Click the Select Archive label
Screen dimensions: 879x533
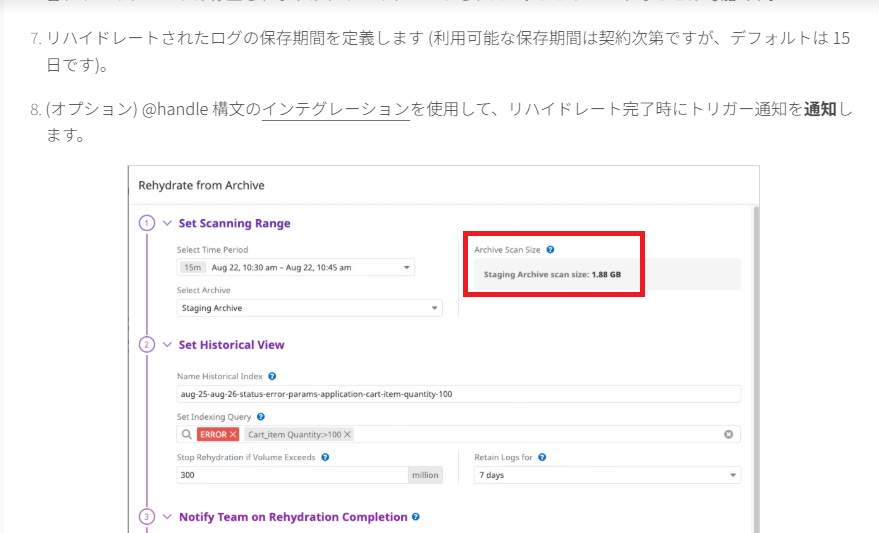pos(203,290)
